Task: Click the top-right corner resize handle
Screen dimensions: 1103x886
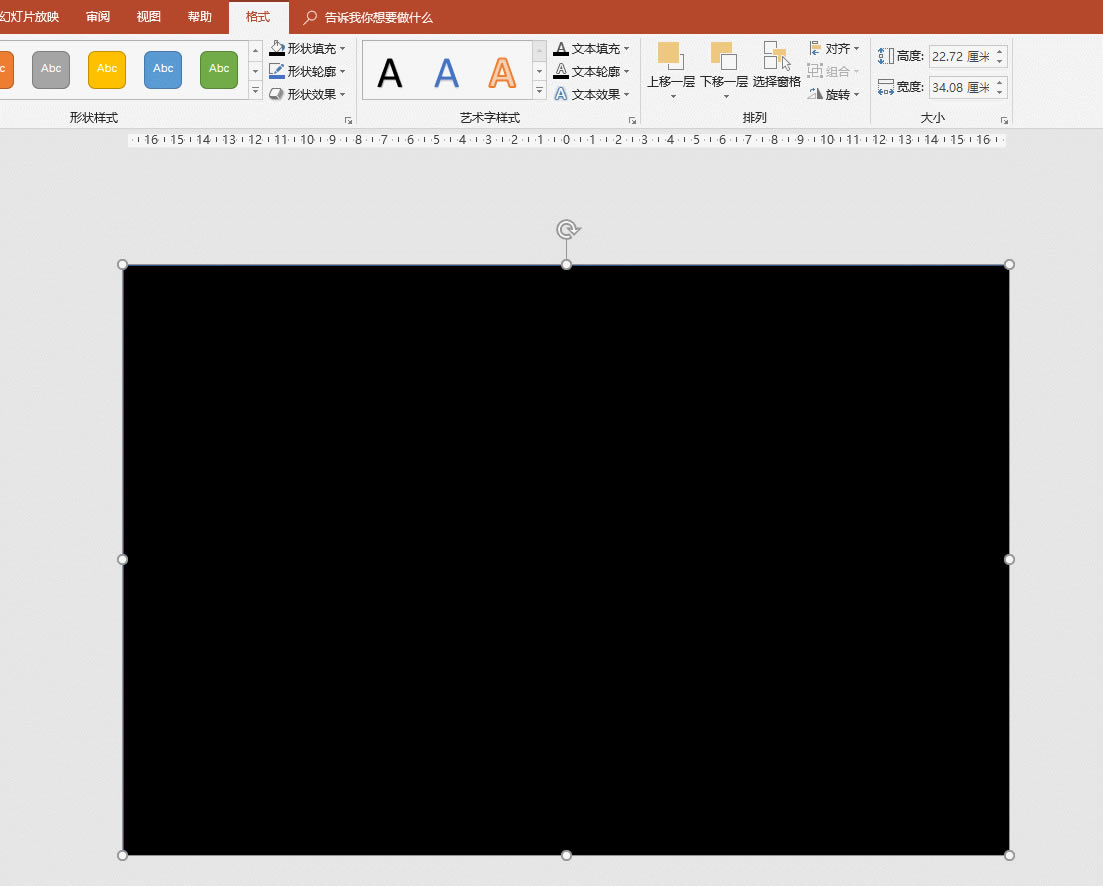Action: pyautogui.click(x=1009, y=264)
